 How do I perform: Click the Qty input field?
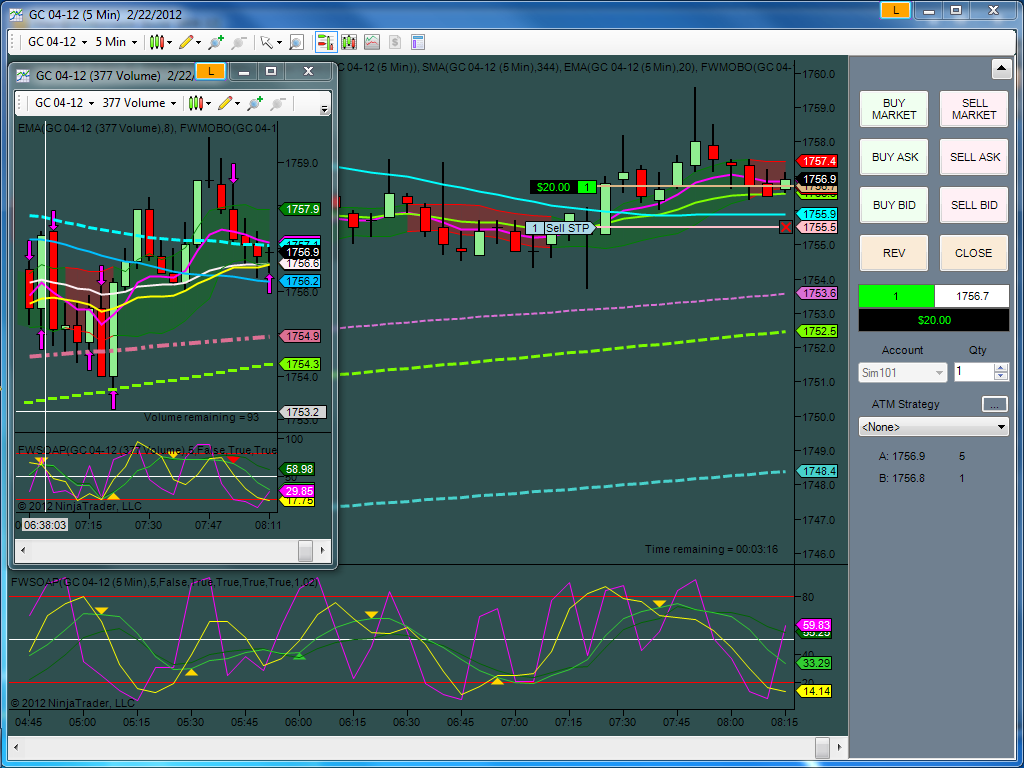(973, 372)
